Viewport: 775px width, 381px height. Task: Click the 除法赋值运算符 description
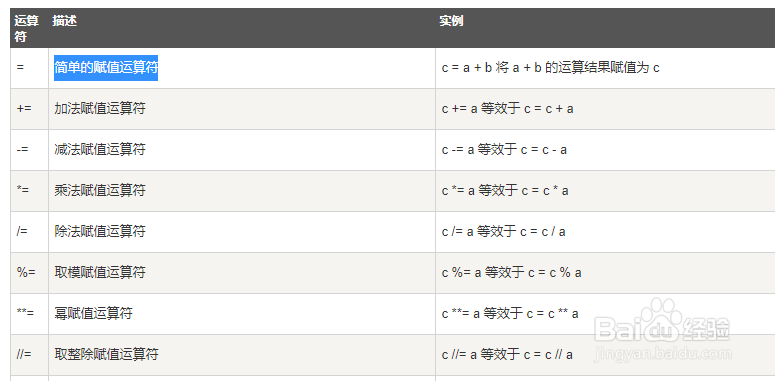(x=100, y=232)
